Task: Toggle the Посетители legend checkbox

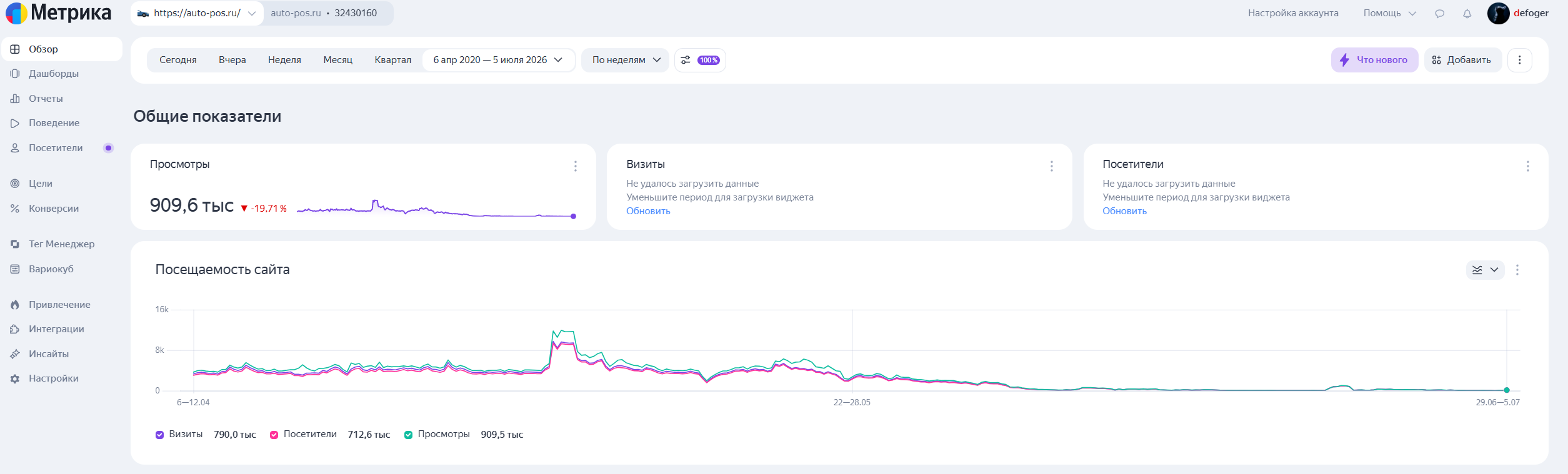Action: coord(274,435)
